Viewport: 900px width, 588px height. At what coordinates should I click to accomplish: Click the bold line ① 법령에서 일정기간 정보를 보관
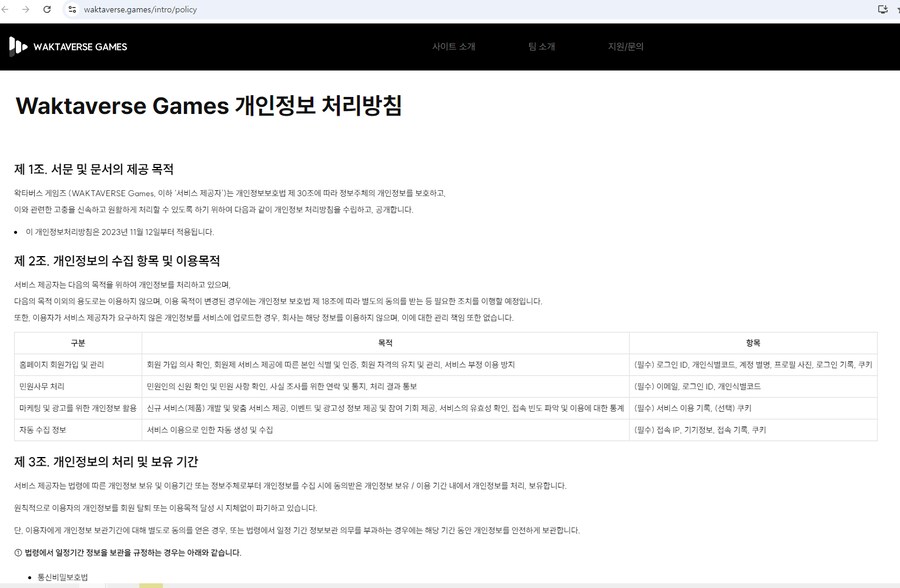[x=127, y=552]
